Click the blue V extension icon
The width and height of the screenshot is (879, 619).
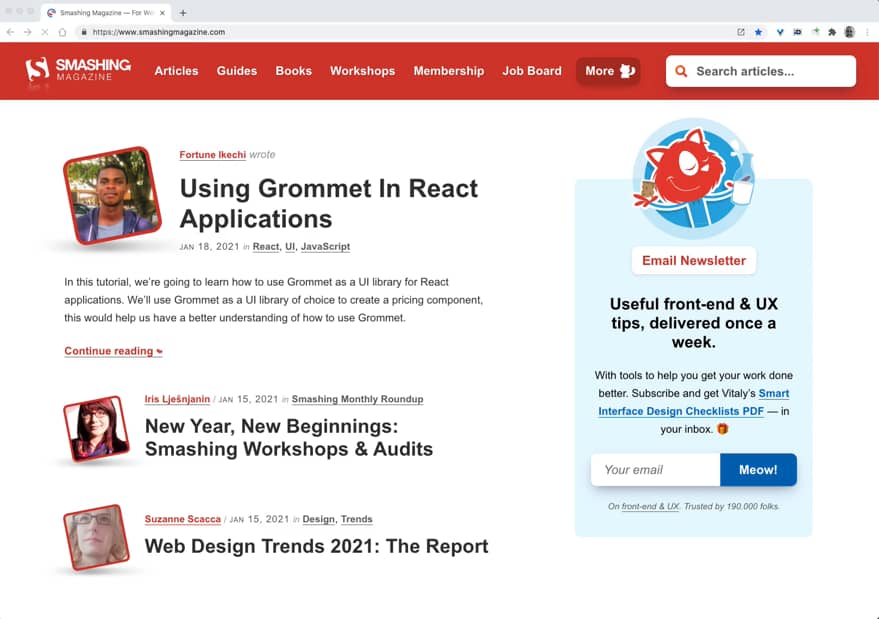point(780,32)
